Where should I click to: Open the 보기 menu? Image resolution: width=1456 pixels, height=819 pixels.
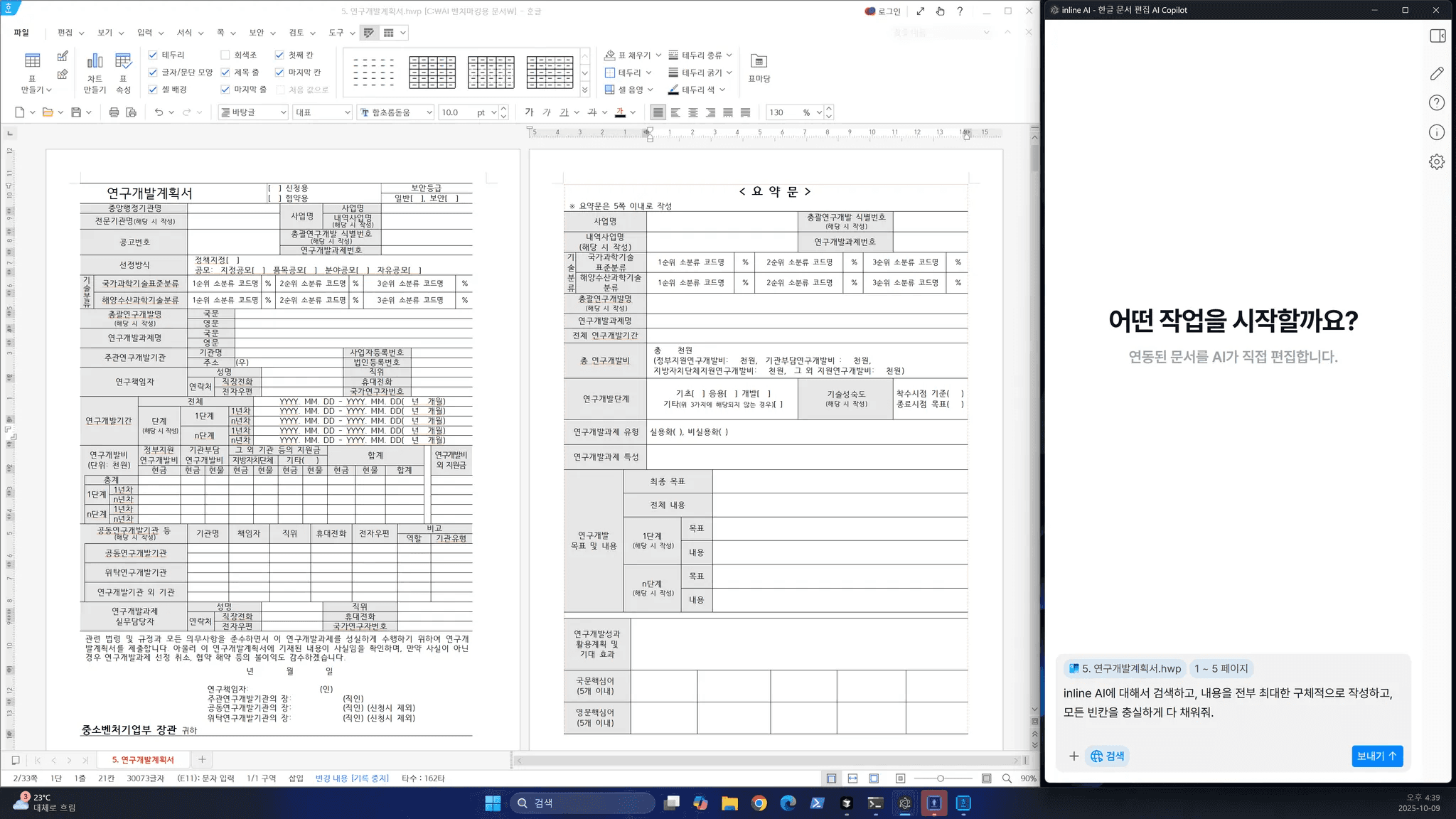point(110,33)
